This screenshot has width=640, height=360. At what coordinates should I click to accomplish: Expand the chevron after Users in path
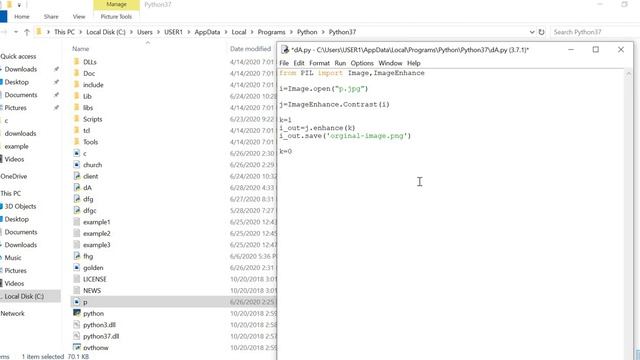pyautogui.click(x=158, y=32)
